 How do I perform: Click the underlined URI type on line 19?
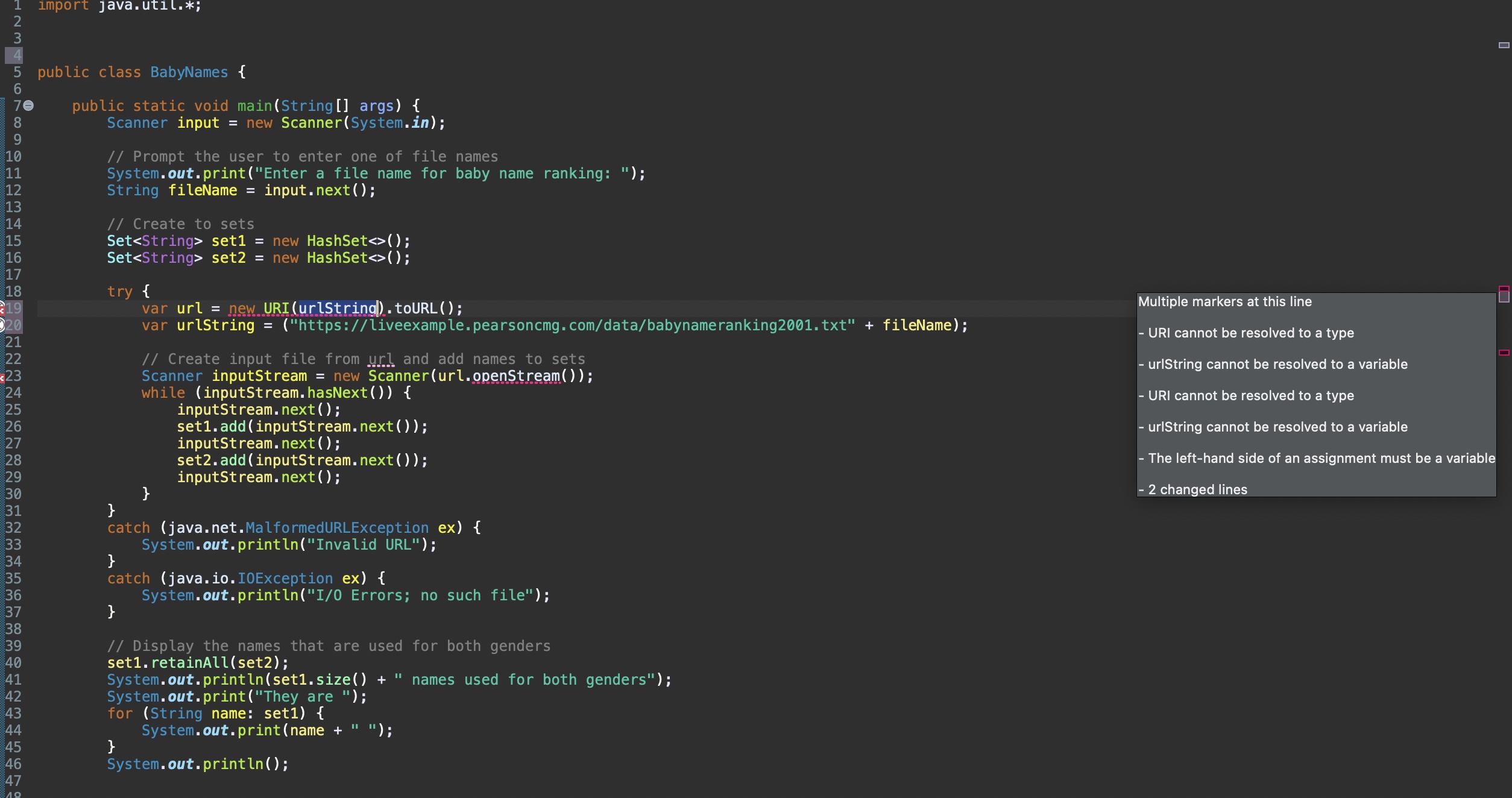pyautogui.click(x=276, y=309)
